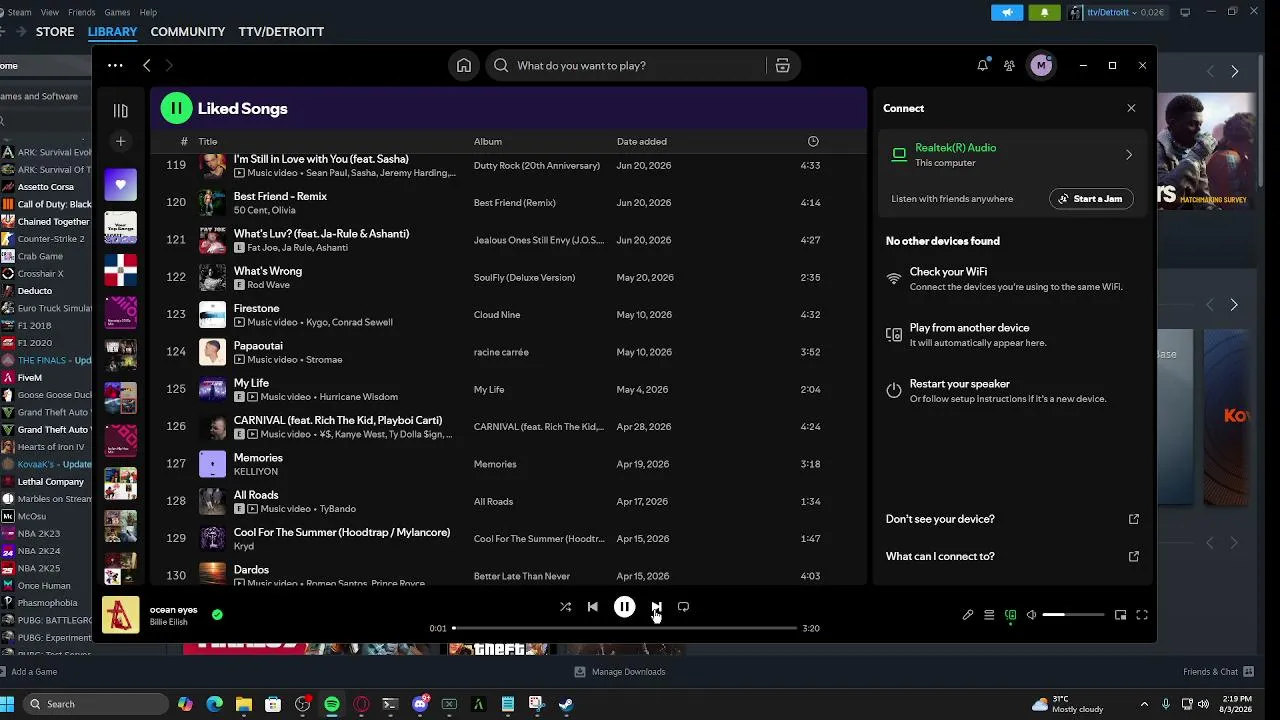Open the Spotify miniplayer

1121,615
